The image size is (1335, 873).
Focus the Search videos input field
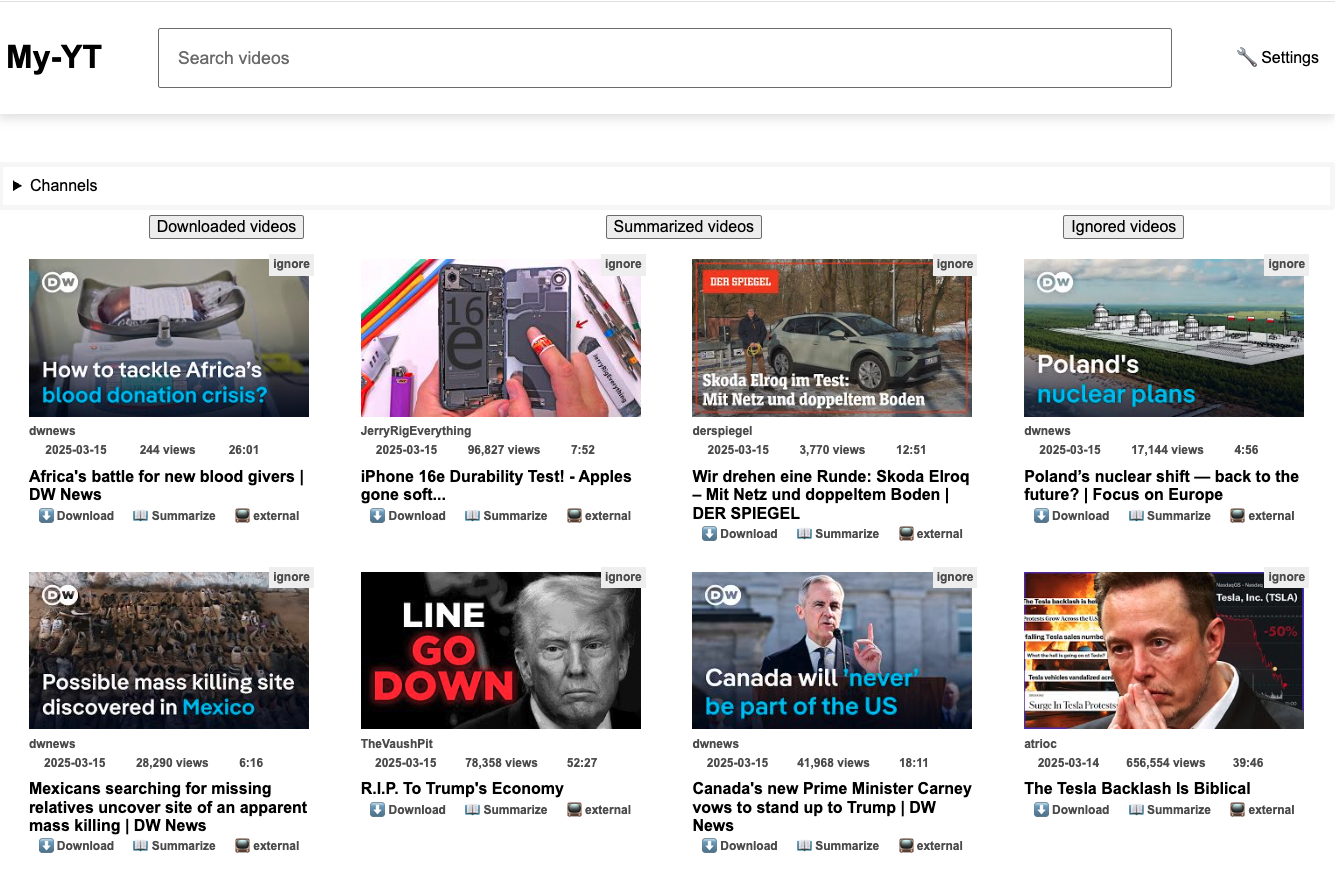tap(665, 58)
